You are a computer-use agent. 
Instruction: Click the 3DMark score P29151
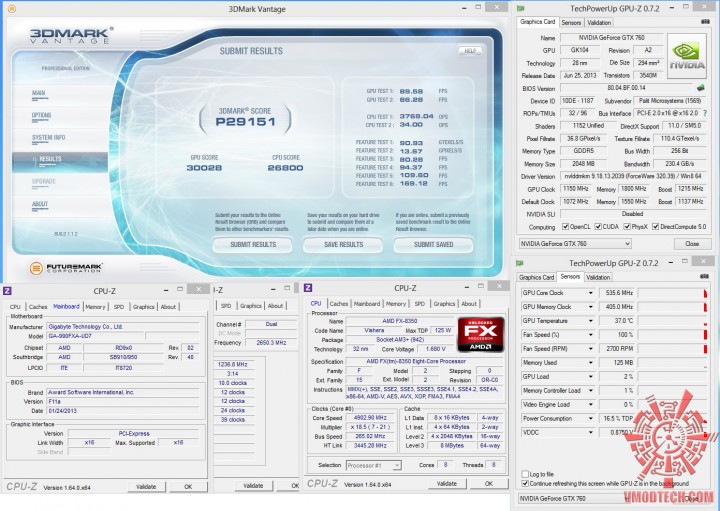[x=245, y=122]
